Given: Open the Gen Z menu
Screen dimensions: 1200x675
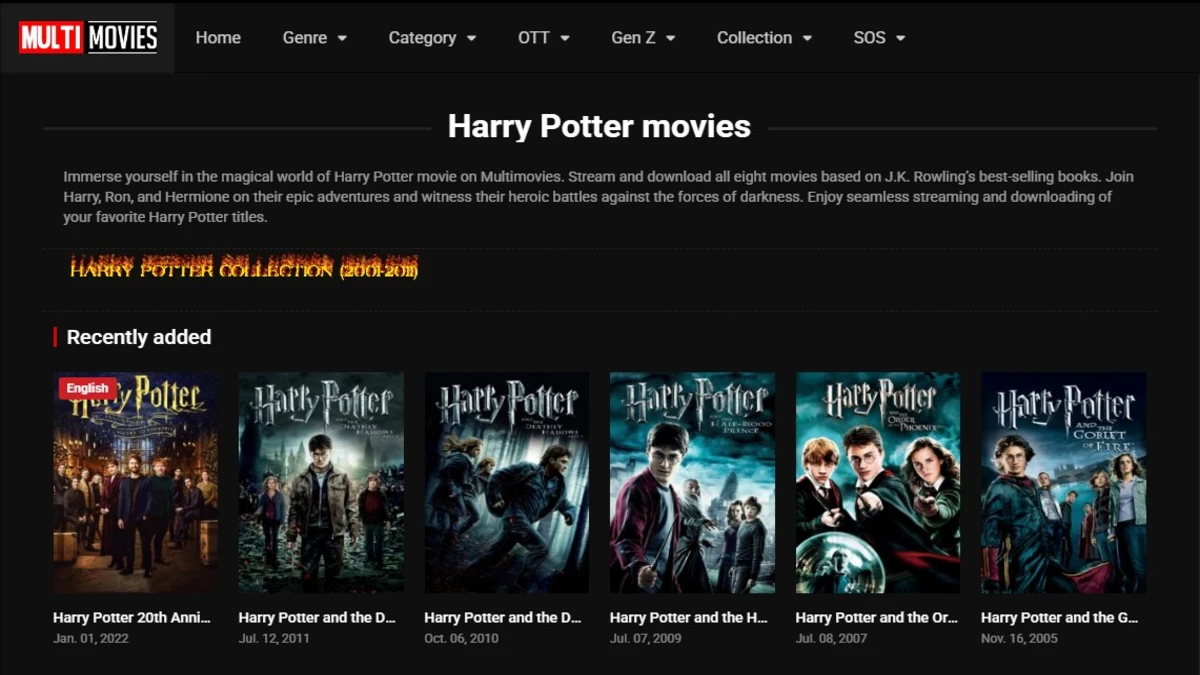Looking at the screenshot, I should click(644, 38).
